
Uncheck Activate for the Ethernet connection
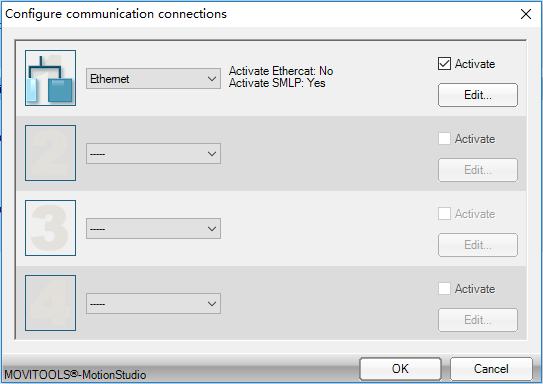pyautogui.click(x=444, y=64)
